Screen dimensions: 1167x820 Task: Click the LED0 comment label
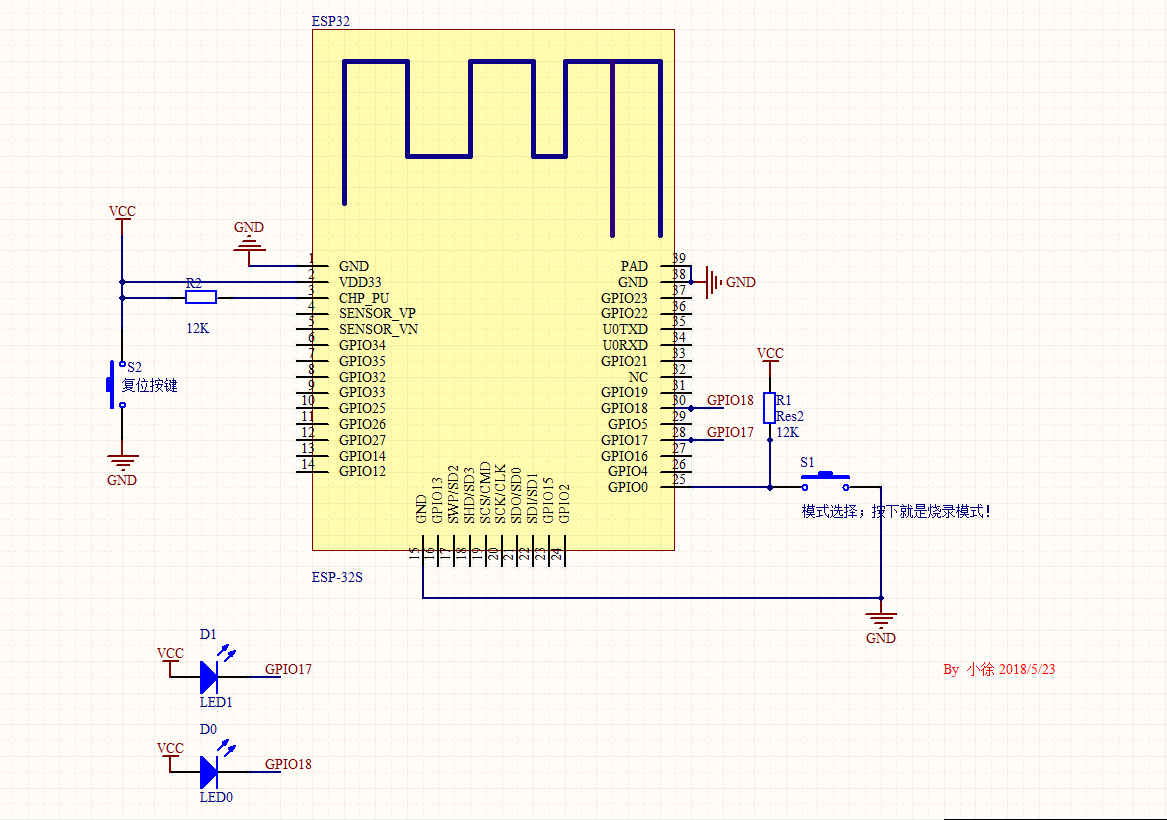[216, 798]
